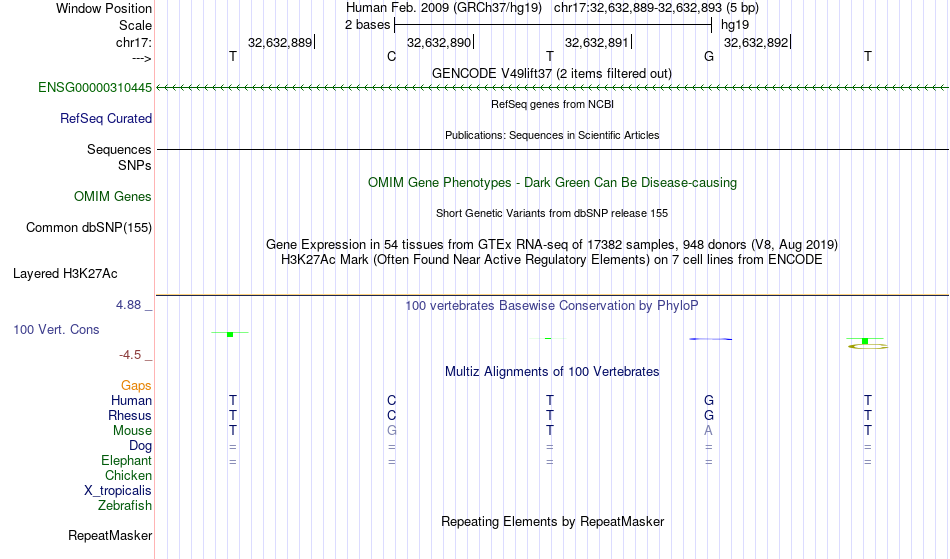Open the Common dbSNP(155) track label
This screenshot has height=559, width=950.
pos(88,227)
